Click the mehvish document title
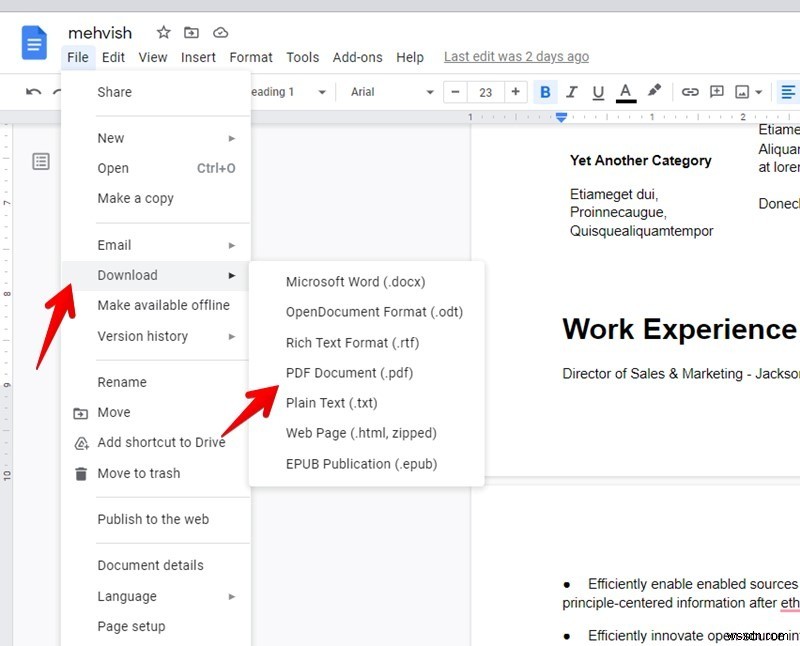The height and width of the screenshot is (646, 800). coord(100,33)
